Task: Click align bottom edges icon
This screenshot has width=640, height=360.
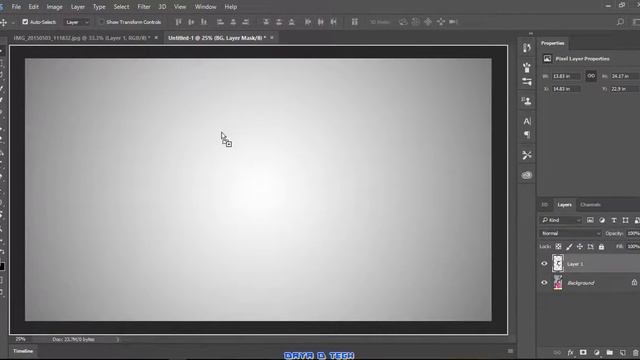Action: tap(204, 22)
